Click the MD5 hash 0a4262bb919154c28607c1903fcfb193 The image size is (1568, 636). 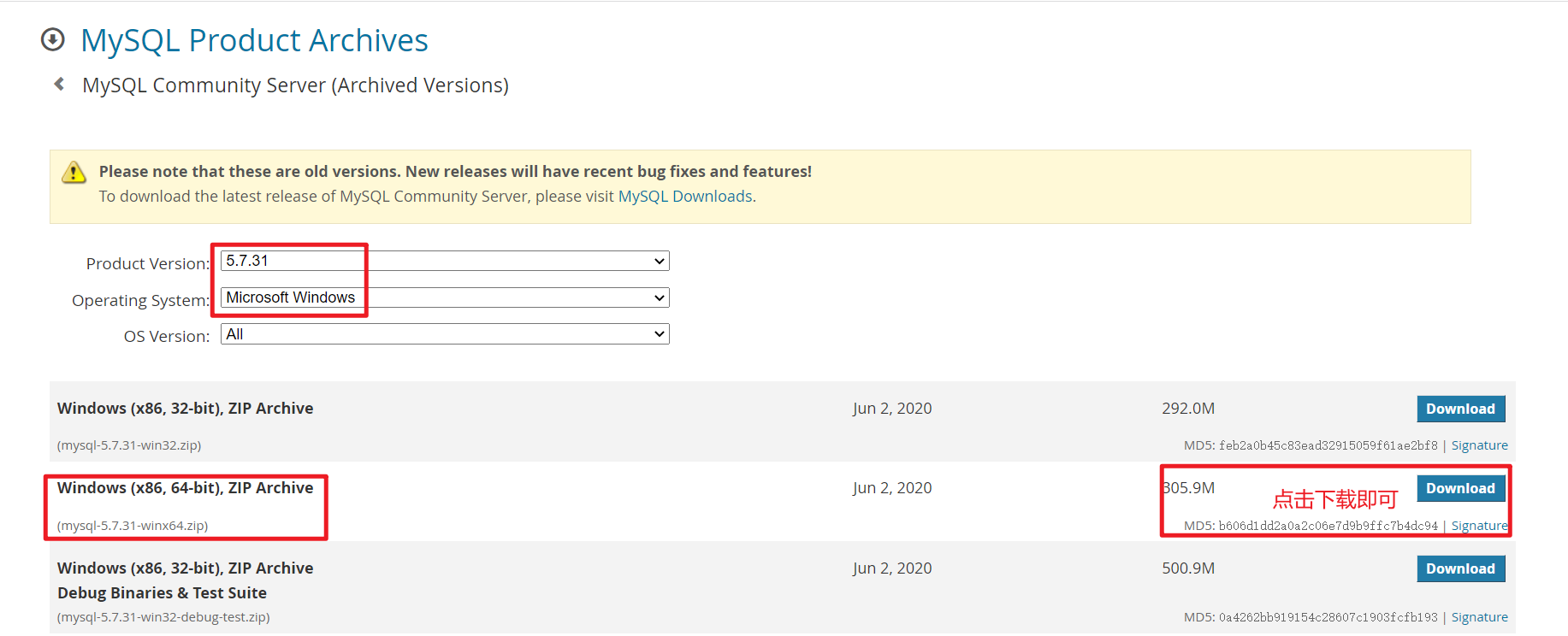1328,617
